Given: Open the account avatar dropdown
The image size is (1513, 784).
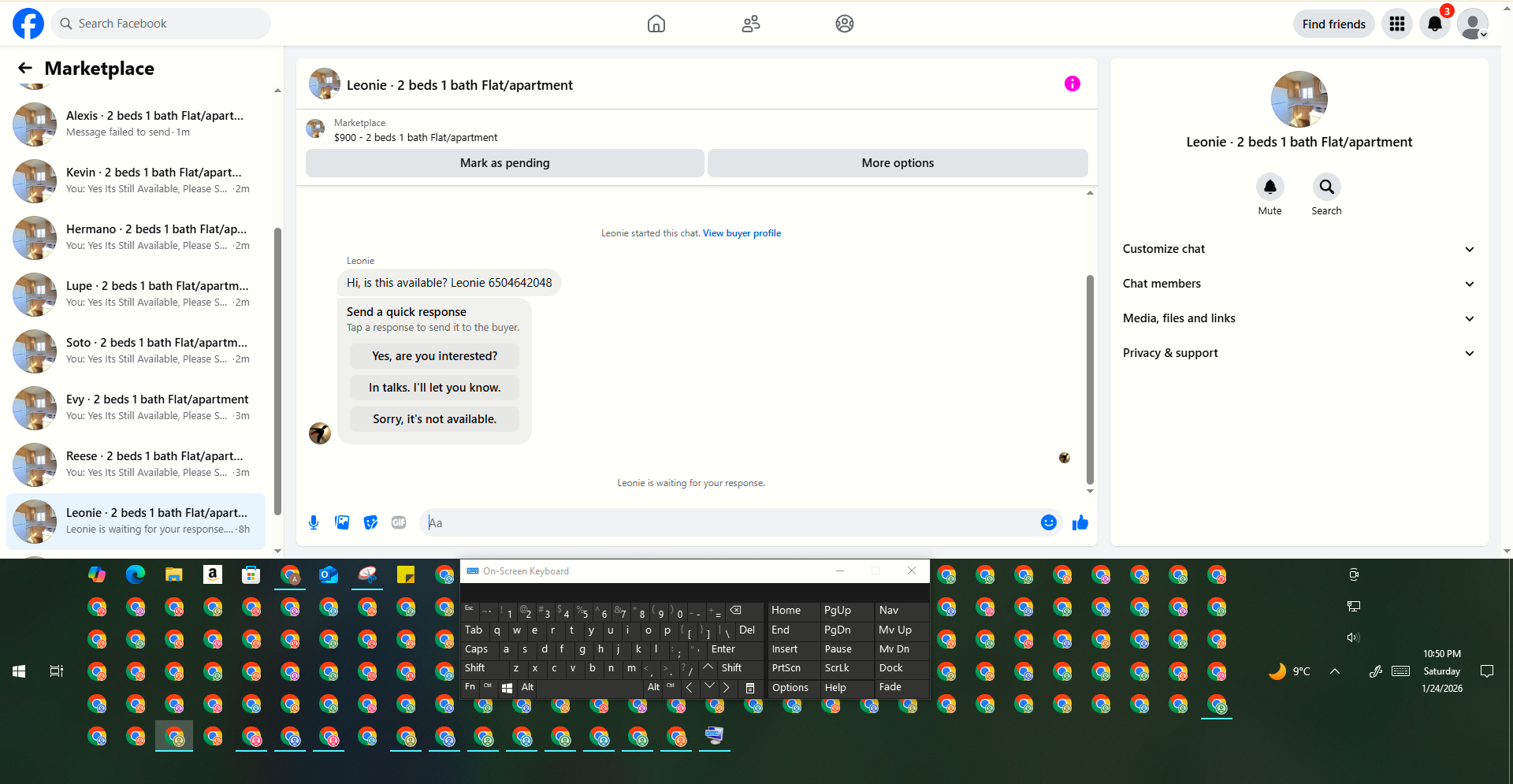Looking at the screenshot, I should click(1473, 24).
